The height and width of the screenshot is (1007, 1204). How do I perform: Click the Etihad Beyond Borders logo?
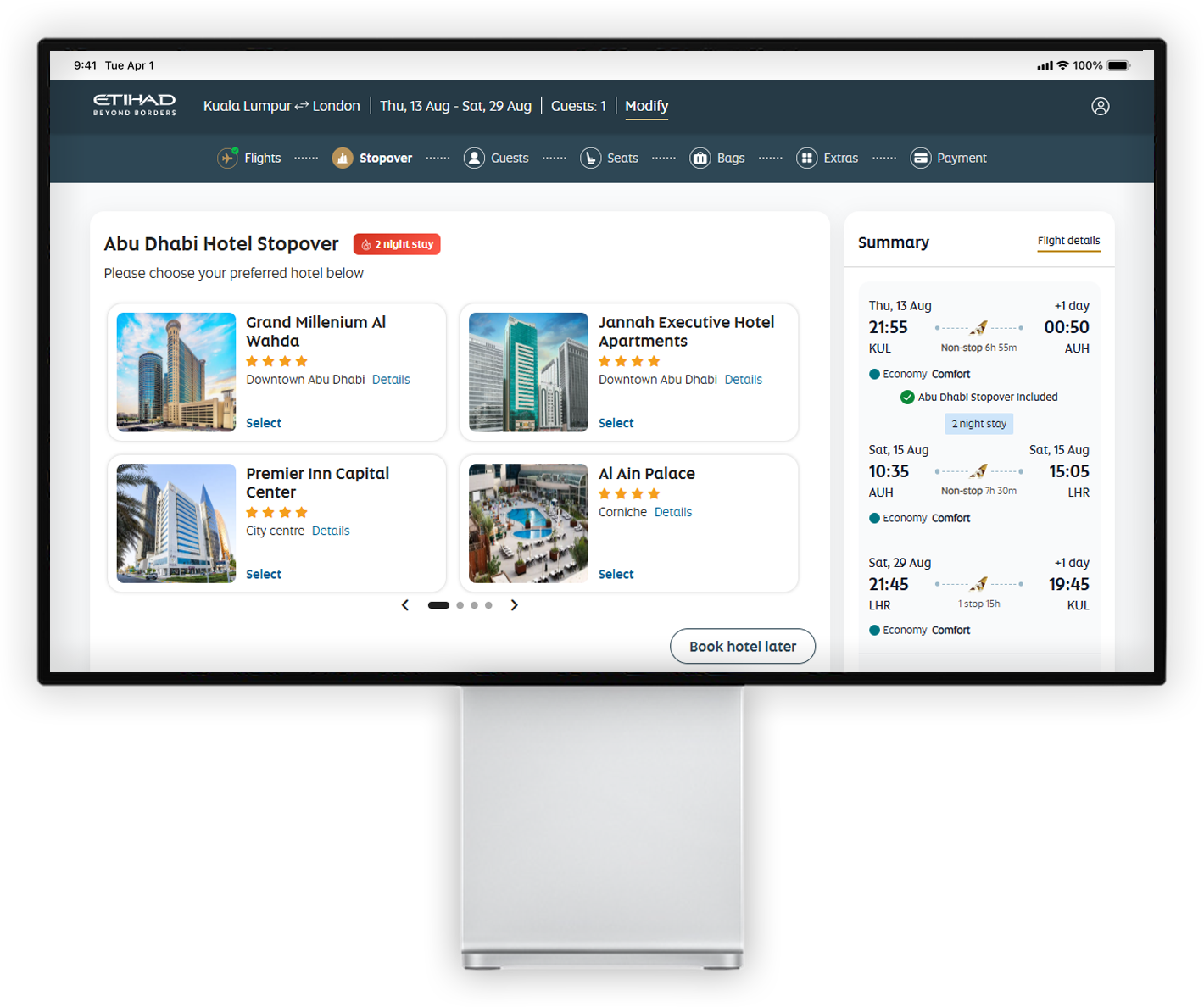pyautogui.click(x=135, y=105)
